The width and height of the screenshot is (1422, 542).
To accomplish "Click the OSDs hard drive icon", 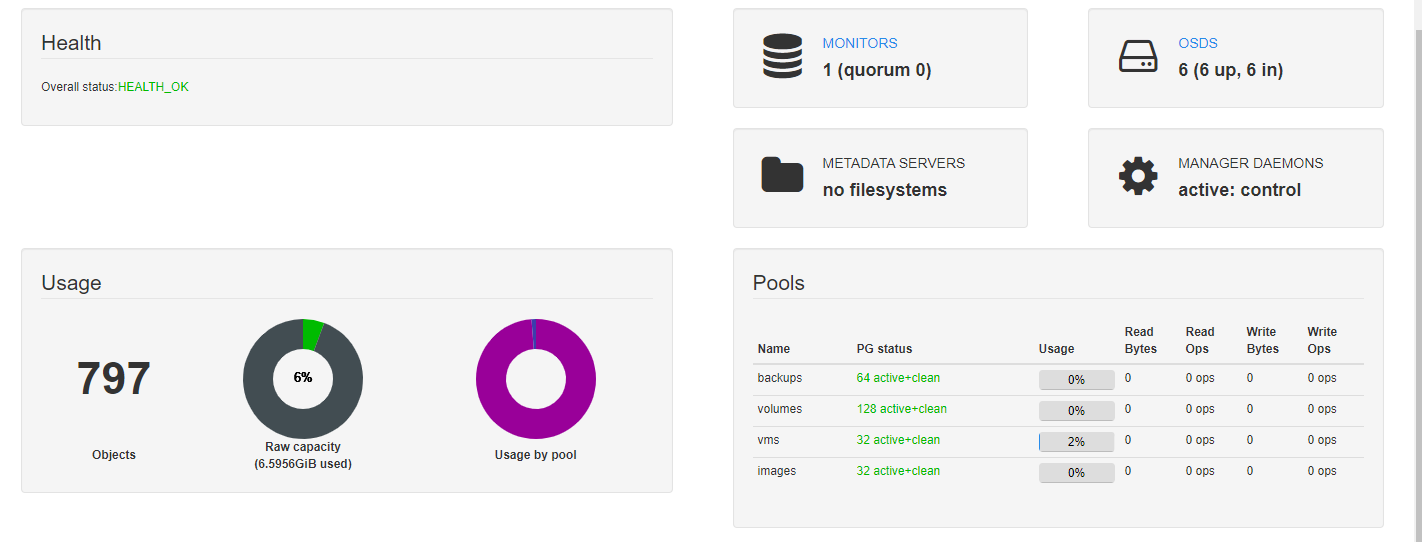I will 1138,57.
